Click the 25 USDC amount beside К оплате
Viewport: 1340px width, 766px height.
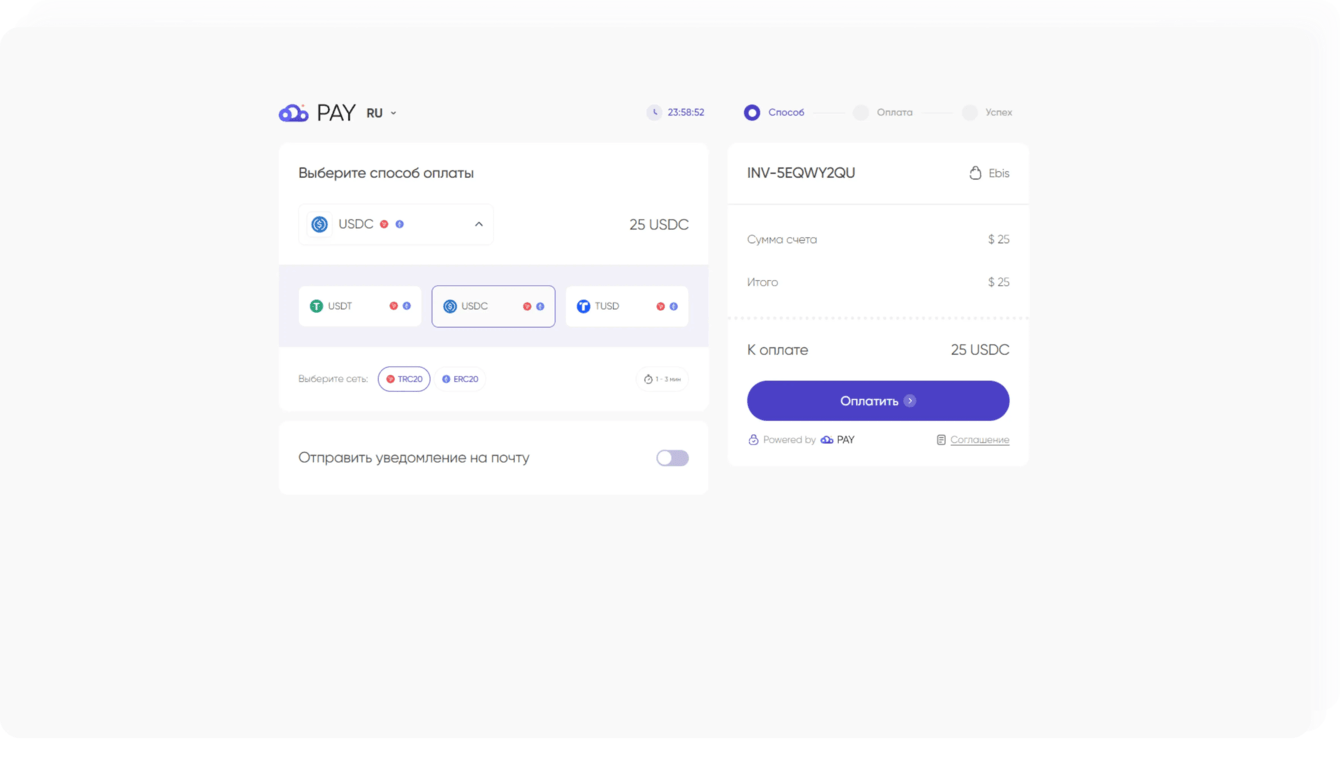(x=980, y=350)
